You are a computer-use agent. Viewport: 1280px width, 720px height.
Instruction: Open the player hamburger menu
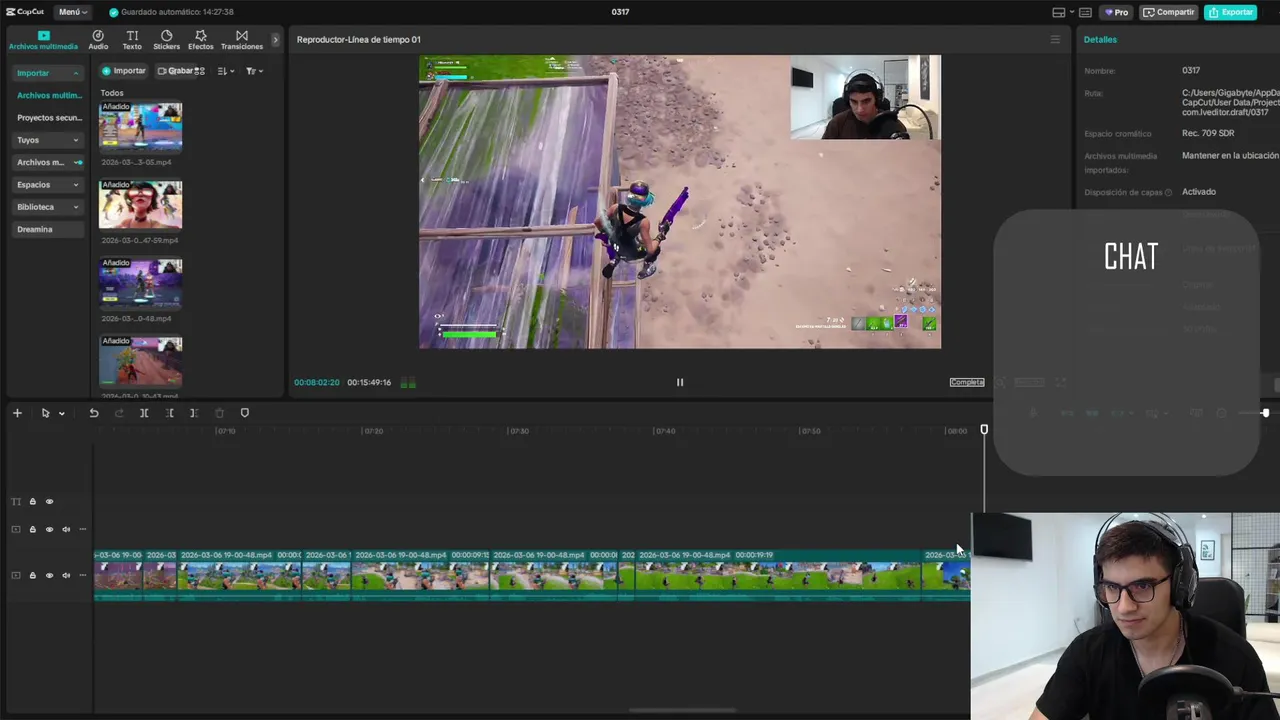click(x=1054, y=40)
